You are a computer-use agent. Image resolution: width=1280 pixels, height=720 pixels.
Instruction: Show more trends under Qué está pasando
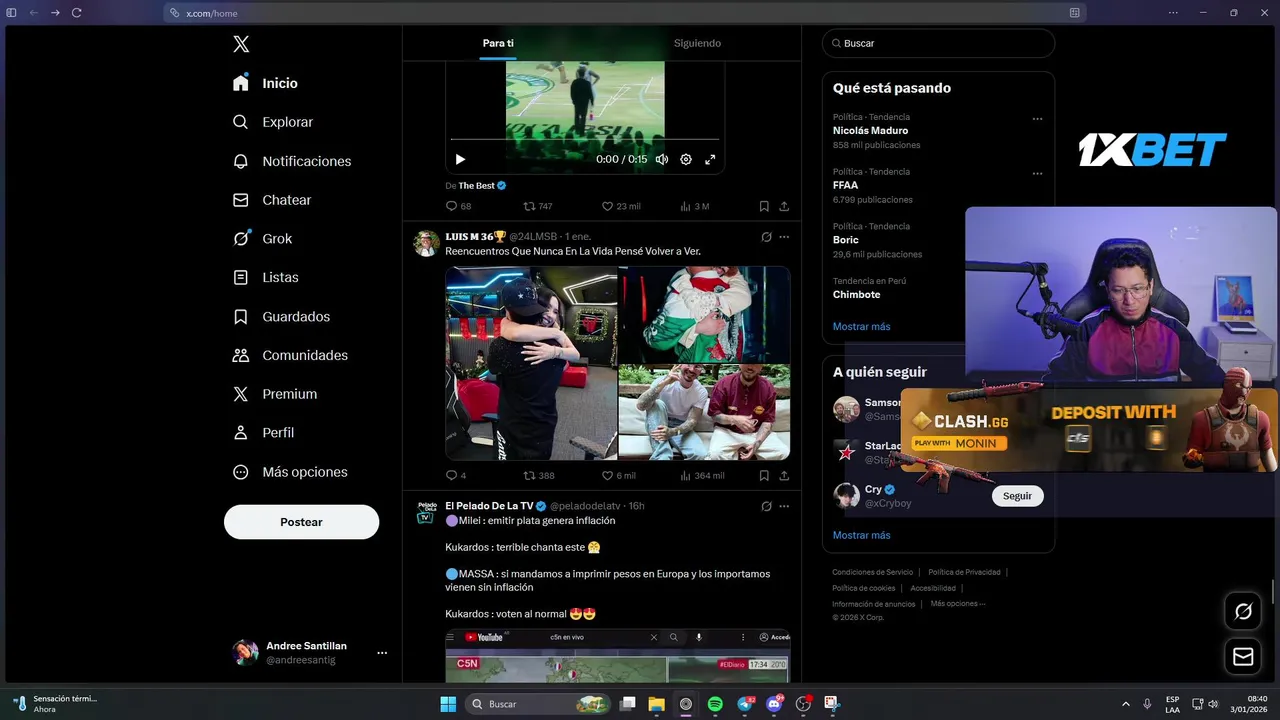tap(861, 327)
